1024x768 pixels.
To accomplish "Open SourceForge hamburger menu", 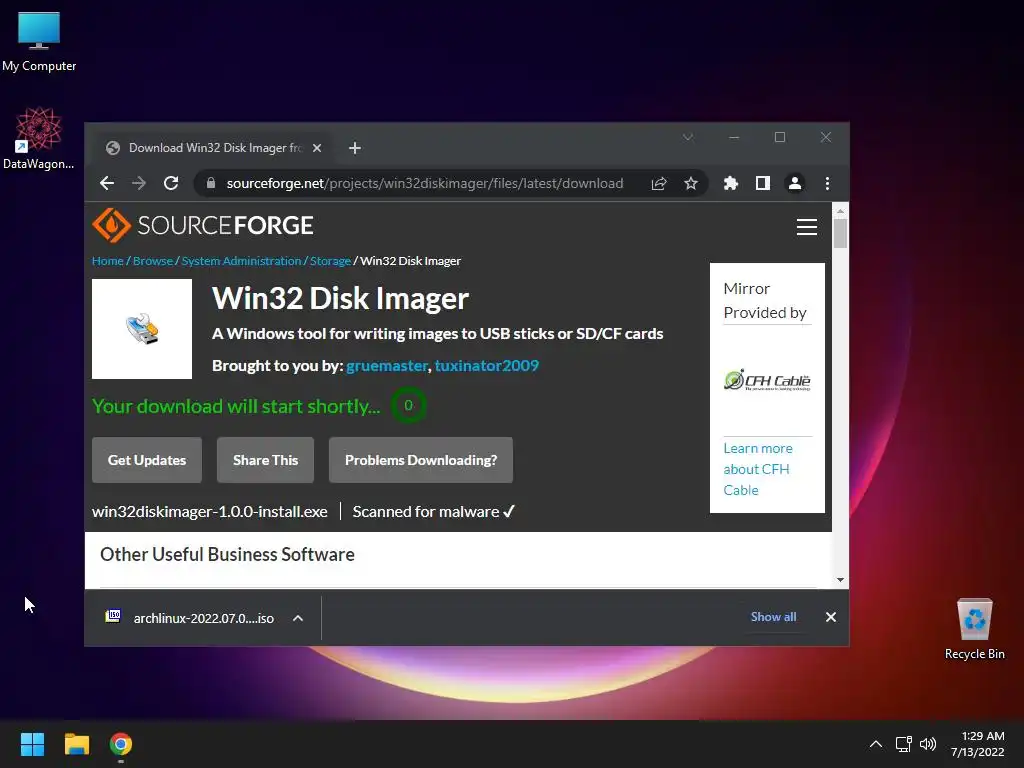I will 807,227.
